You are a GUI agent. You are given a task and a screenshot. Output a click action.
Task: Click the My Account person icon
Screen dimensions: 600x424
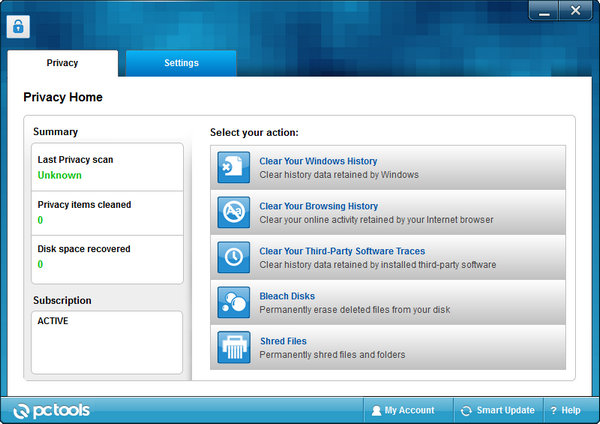click(376, 410)
